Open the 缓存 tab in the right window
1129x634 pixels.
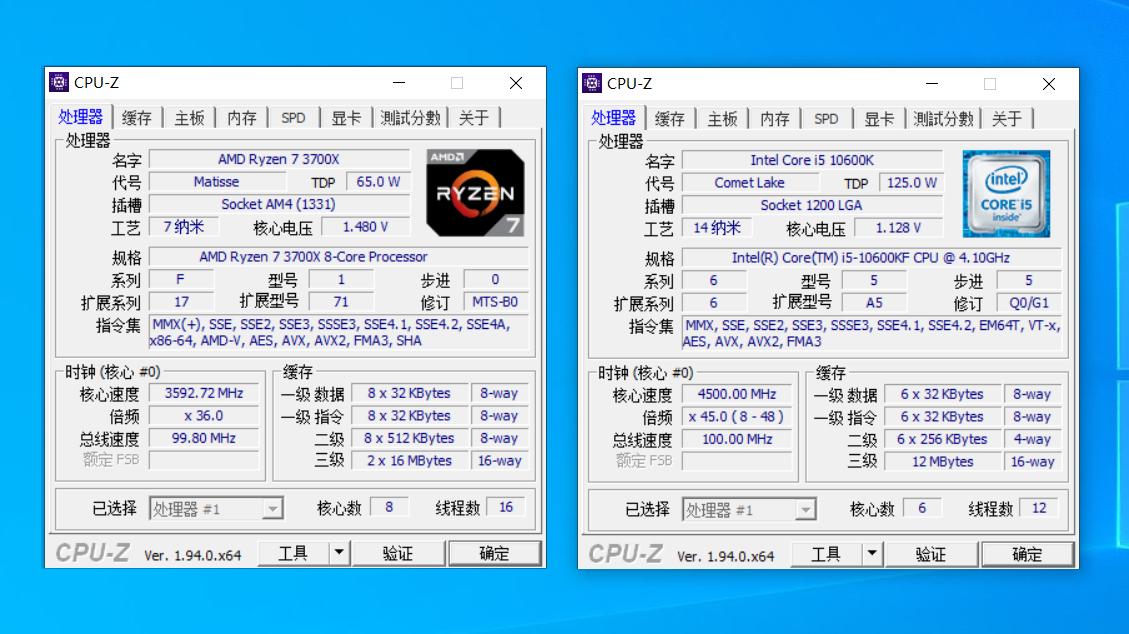(670, 119)
